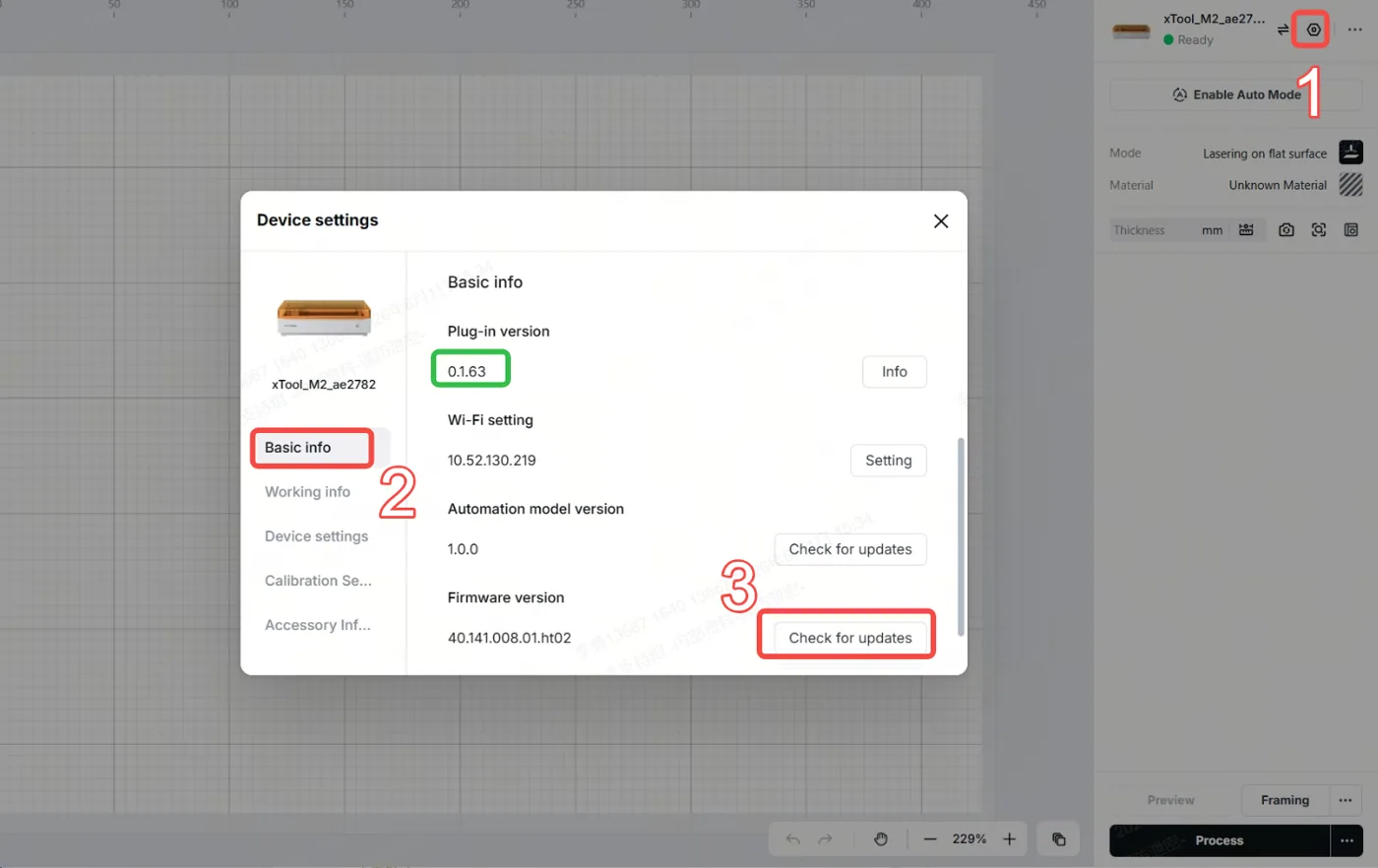Image resolution: width=1378 pixels, height=868 pixels.
Task: Click the Lasering on flat surface mode icon
Action: click(x=1351, y=153)
